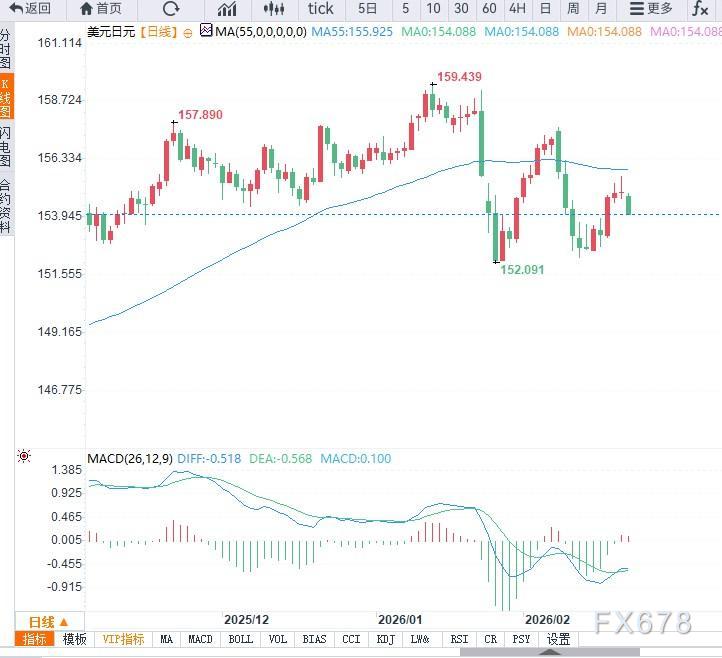Click the 返回 back arrow icon
Image resolution: width=722 pixels, height=658 pixels.
point(17,9)
